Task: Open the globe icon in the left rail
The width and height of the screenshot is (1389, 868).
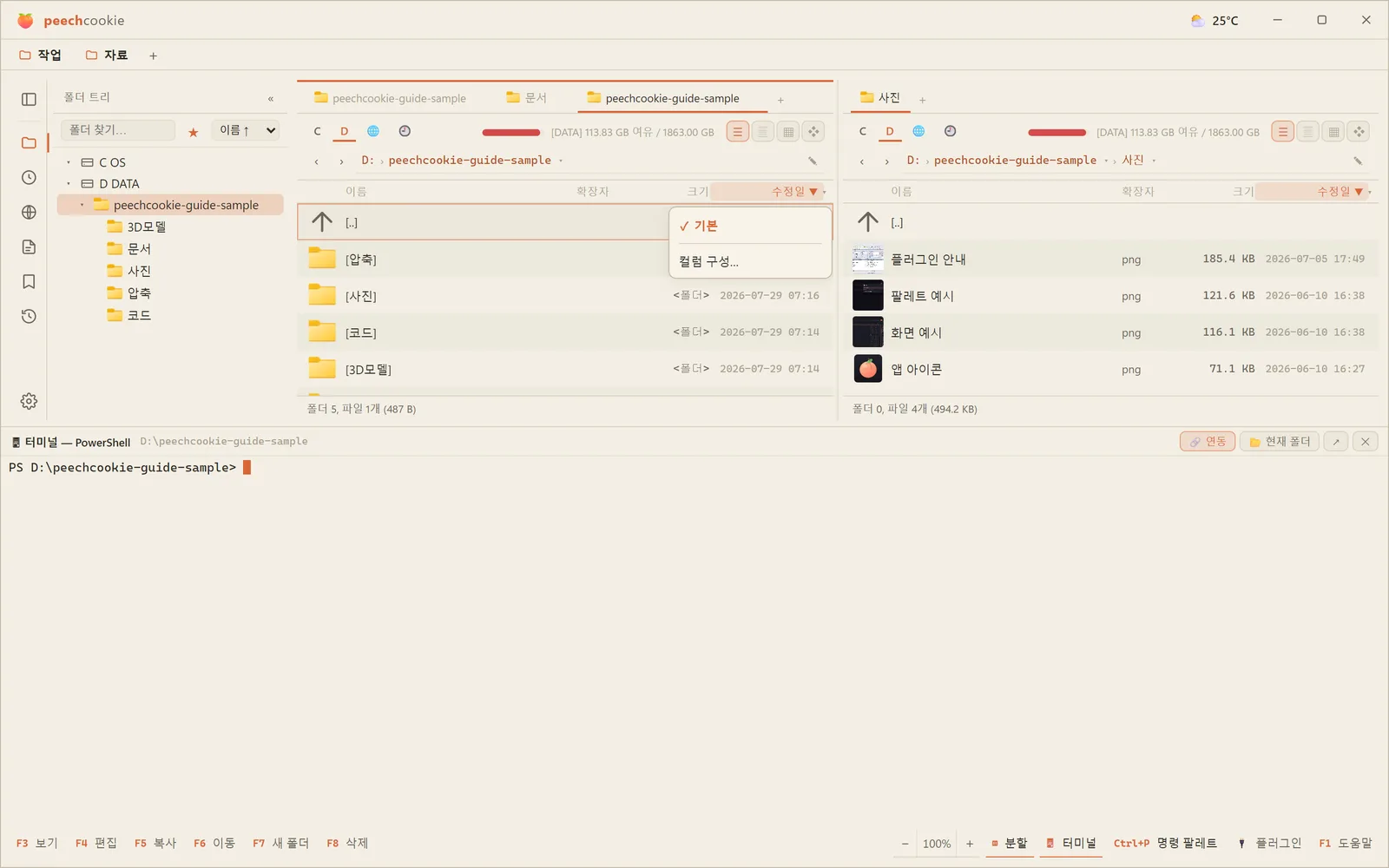Action: click(x=29, y=212)
